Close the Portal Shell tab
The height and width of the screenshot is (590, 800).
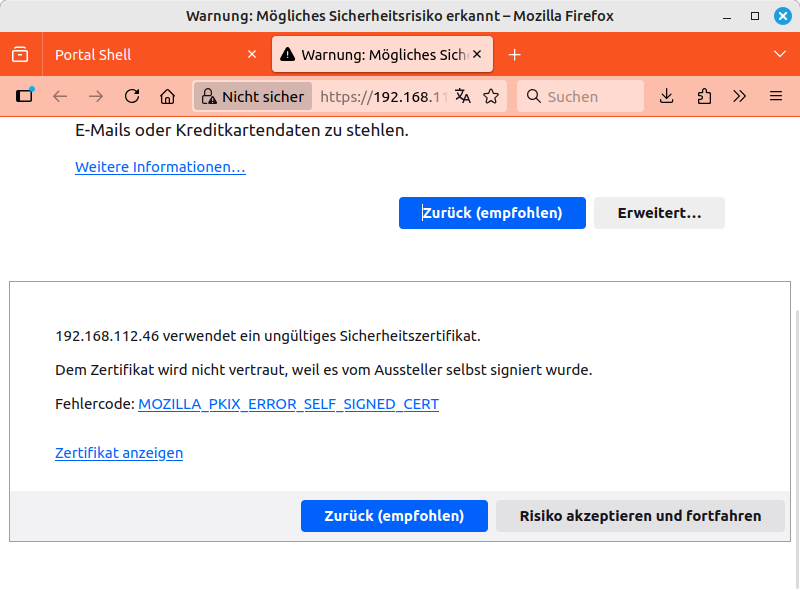click(x=252, y=55)
